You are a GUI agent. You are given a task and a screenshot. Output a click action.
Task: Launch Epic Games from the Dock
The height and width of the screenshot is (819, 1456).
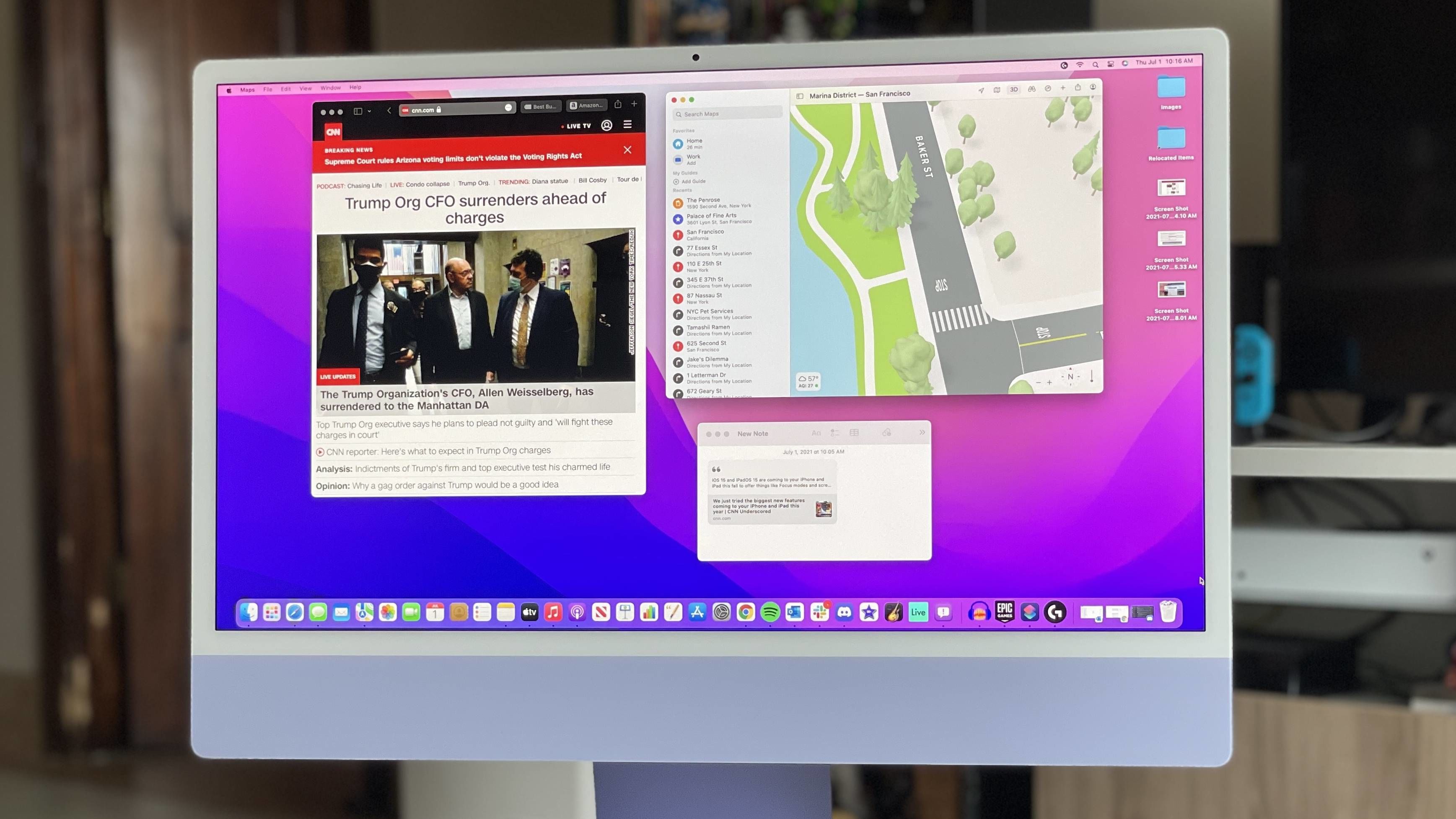coord(1004,611)
